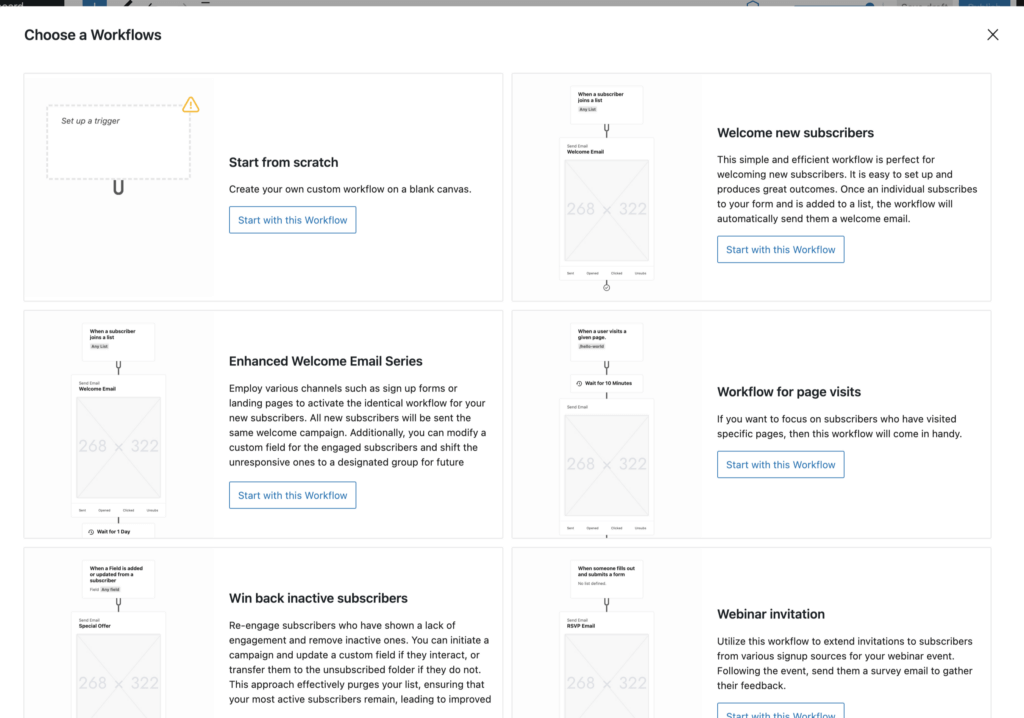Start with the Start from scratch workflow
Viewport: 1024px width, 718px height.
tap(292, 220)
